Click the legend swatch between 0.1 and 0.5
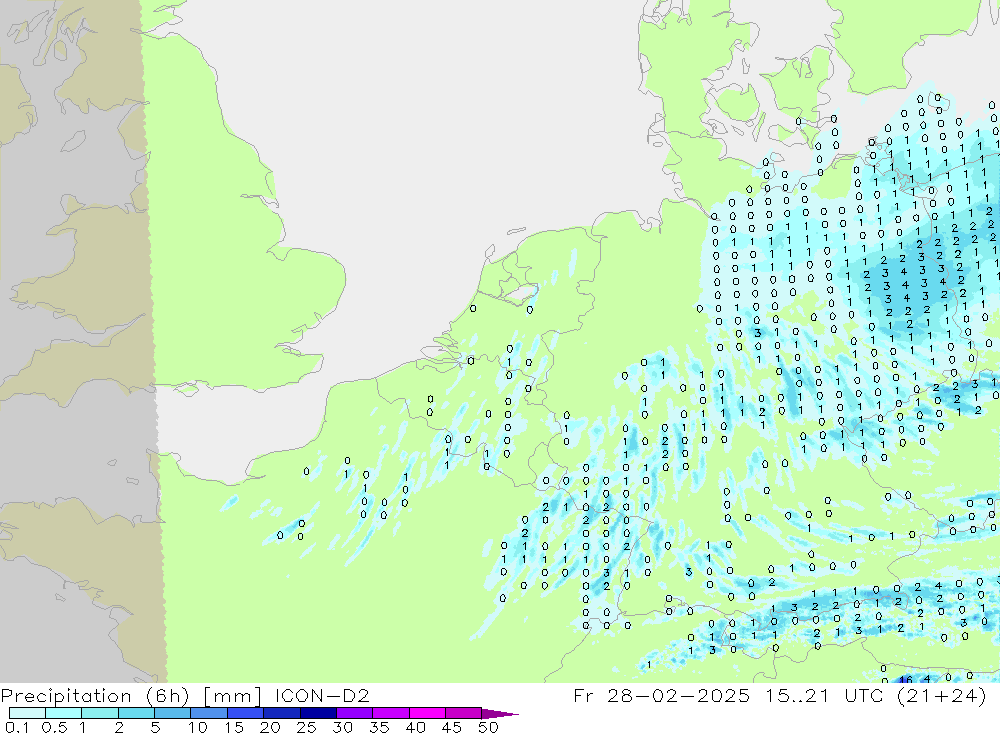 tap(27, 713)
